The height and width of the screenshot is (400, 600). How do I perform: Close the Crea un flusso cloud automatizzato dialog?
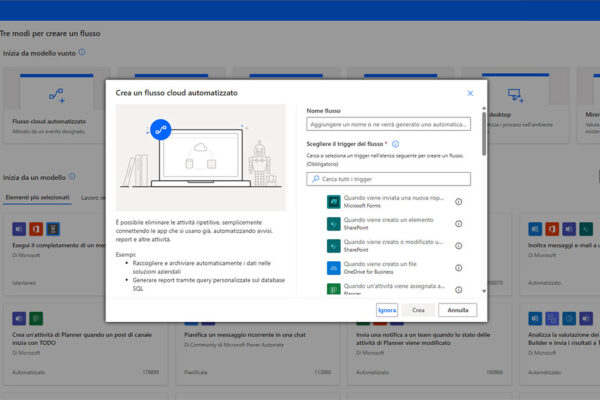470,93
